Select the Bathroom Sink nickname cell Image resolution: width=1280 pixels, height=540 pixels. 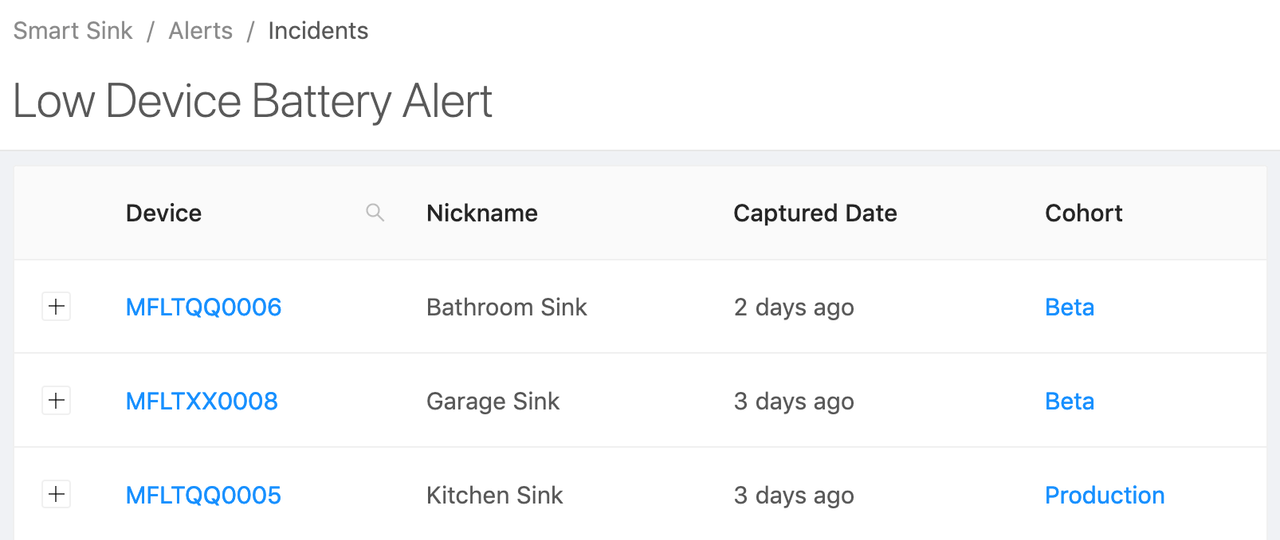pos(506,307)
